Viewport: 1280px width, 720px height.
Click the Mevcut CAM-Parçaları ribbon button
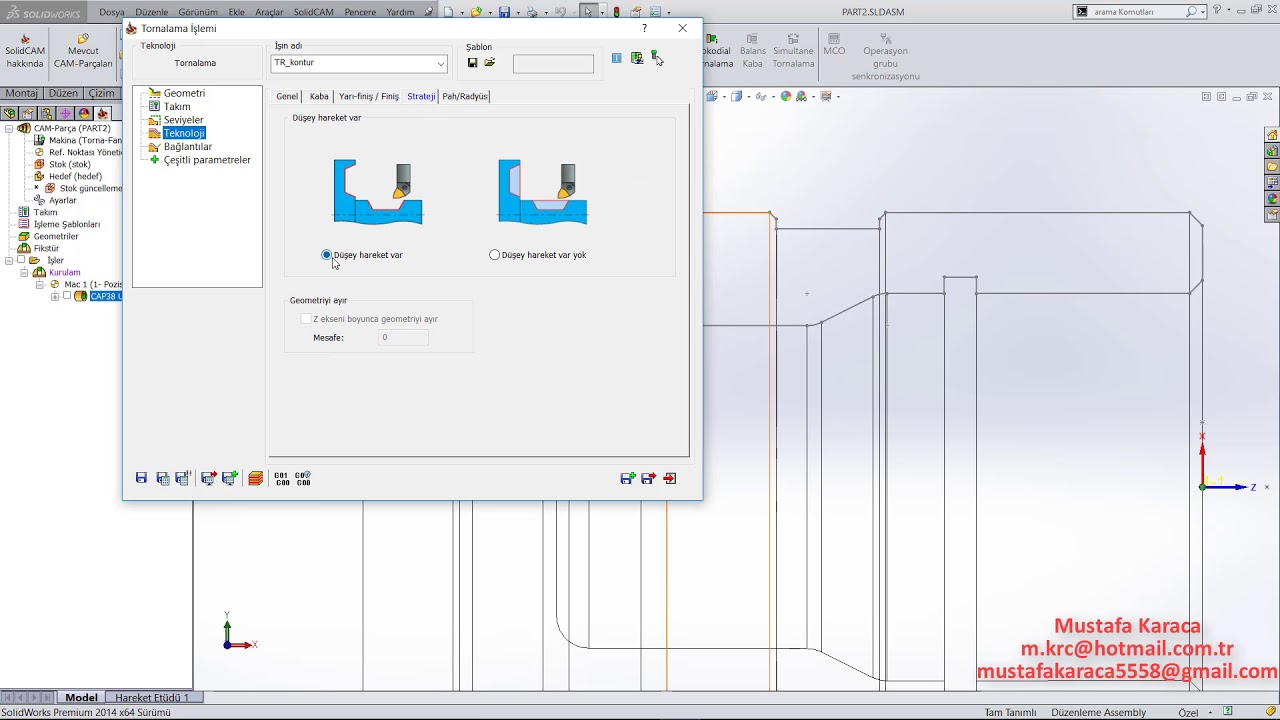[83, 52]
